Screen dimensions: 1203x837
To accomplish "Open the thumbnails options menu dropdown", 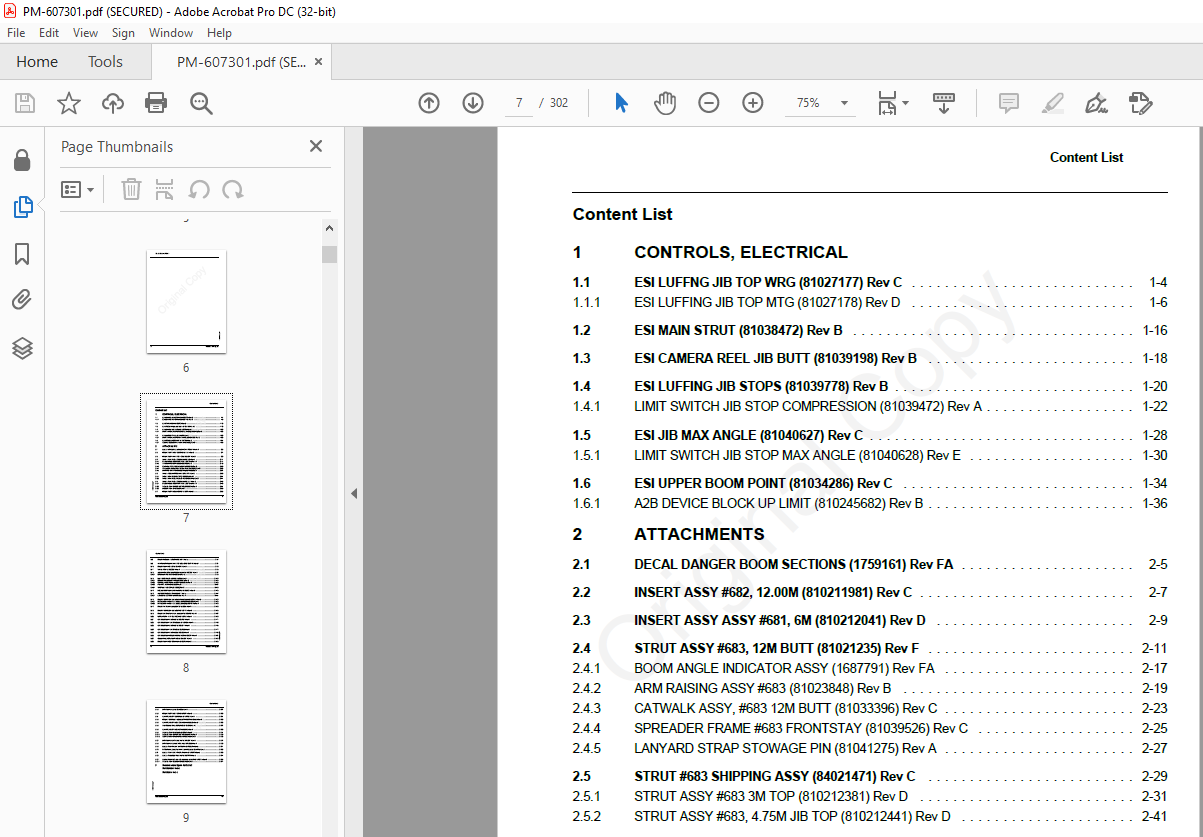I will pyautogui.click(x=78, y=189).
